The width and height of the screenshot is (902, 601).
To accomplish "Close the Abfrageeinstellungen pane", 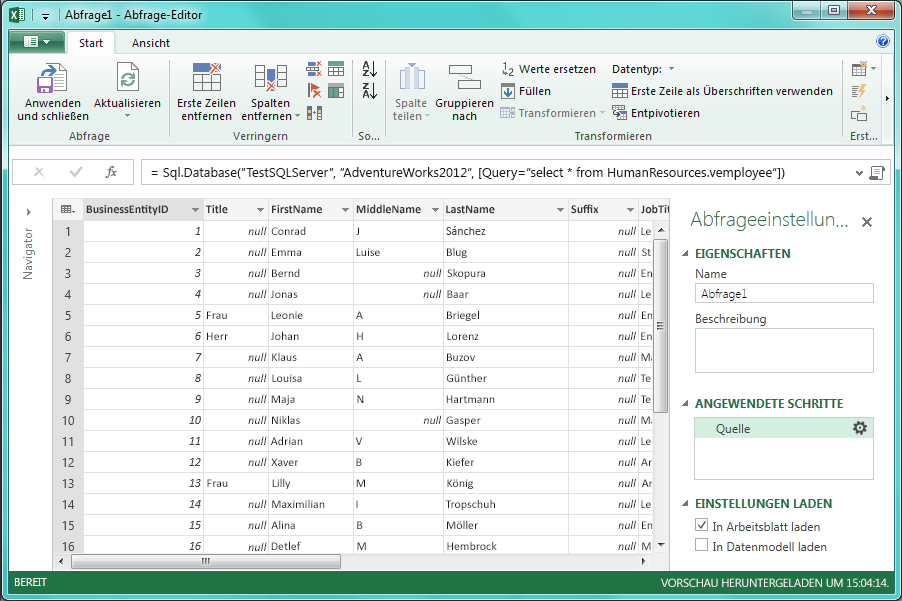I will 867,222.
